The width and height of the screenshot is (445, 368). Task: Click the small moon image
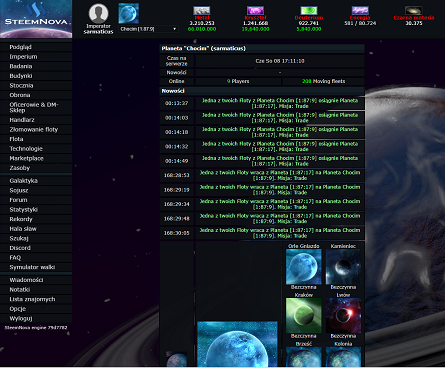pyautogui.click(x=177, y=359)
